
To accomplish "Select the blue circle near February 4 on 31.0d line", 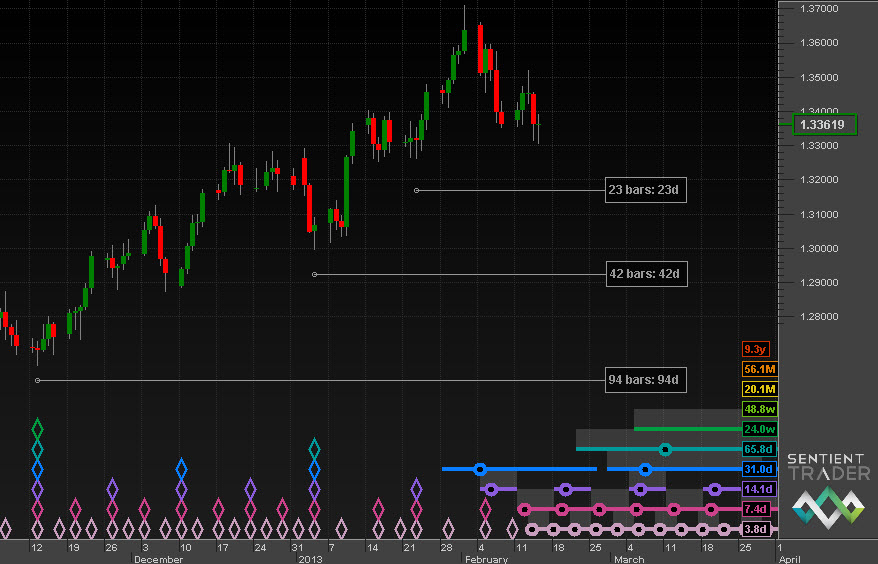I will pyautogui.click(x=480, y=468).
